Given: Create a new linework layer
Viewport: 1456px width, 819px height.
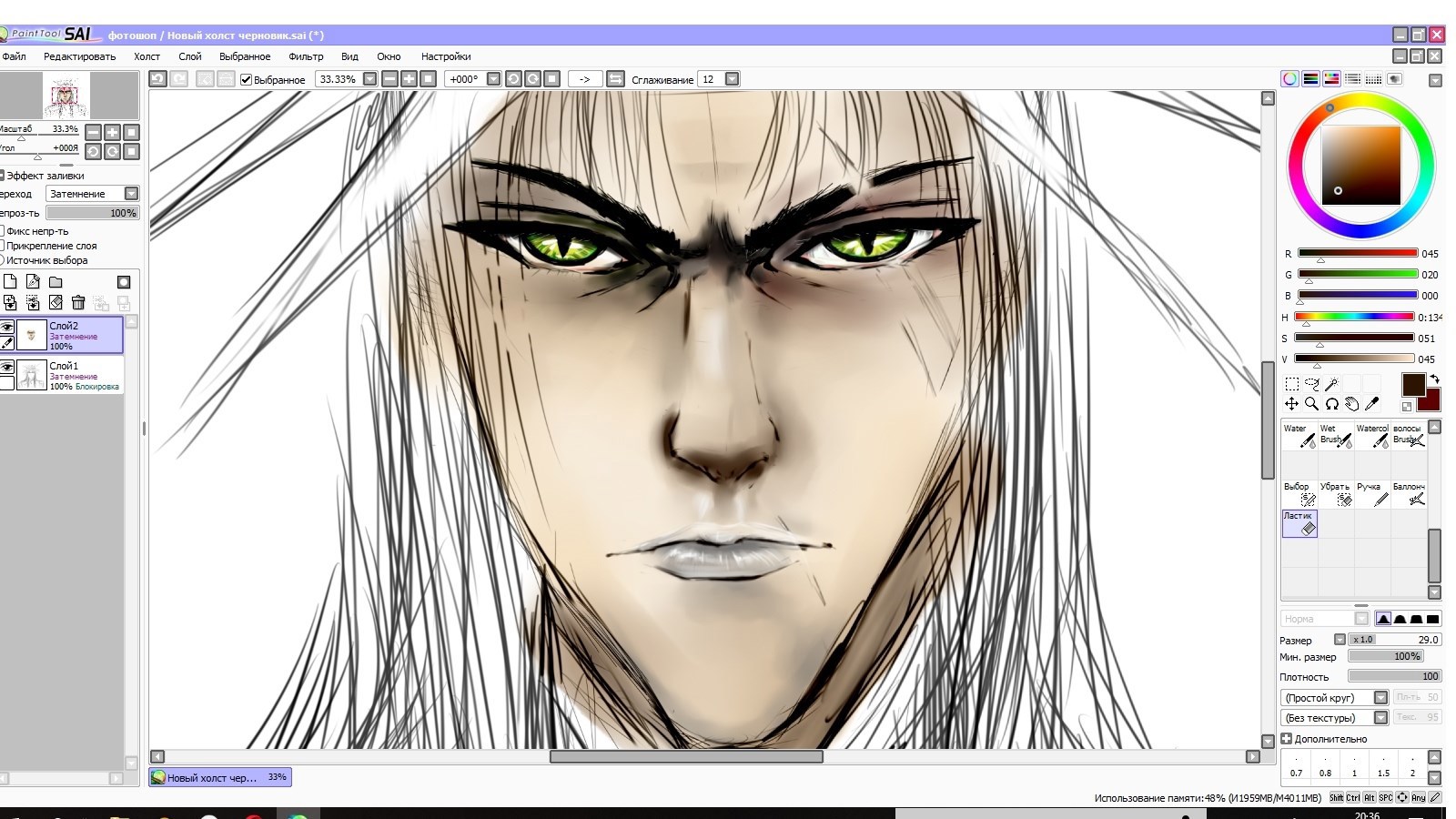Looking at the screenshot, I should (33, 282).
